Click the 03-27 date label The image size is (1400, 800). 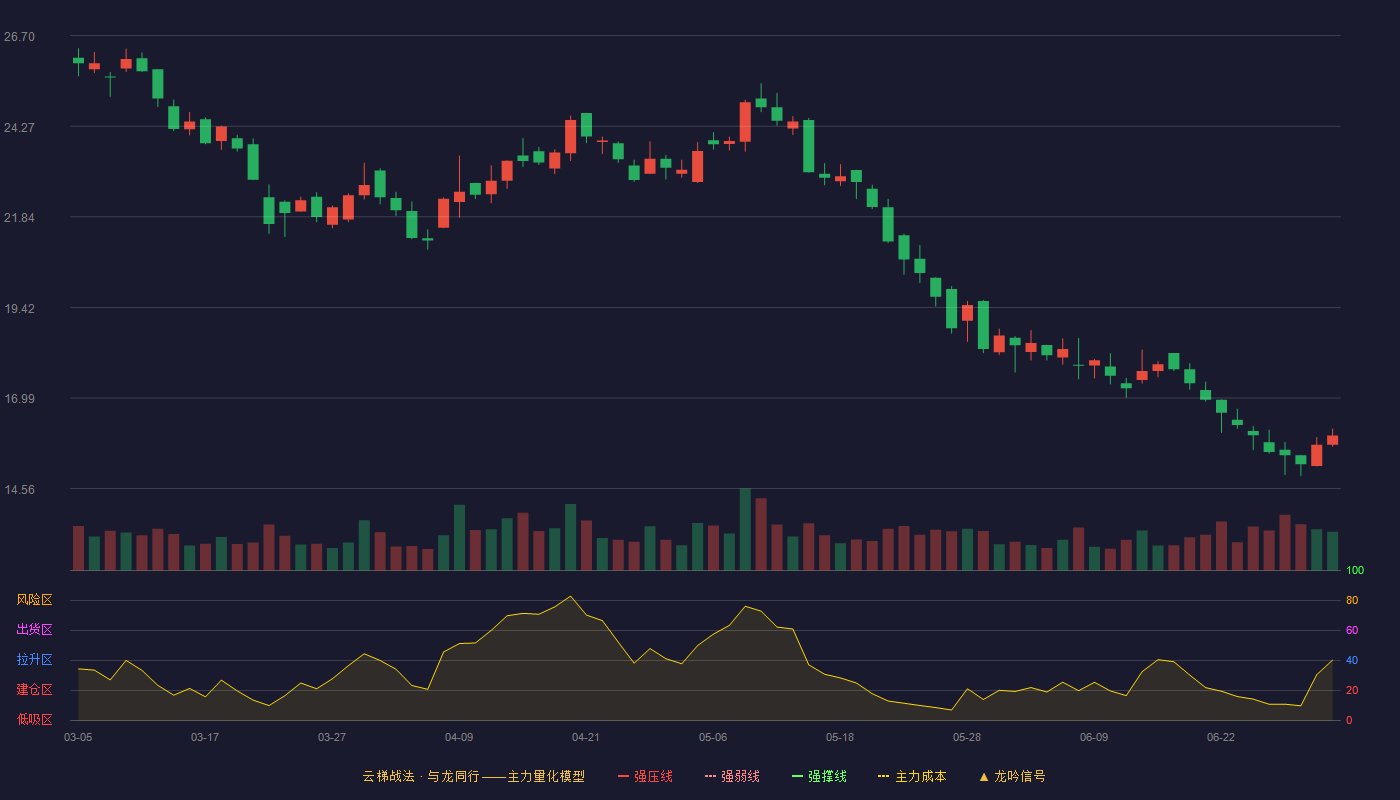pos(332,737)
